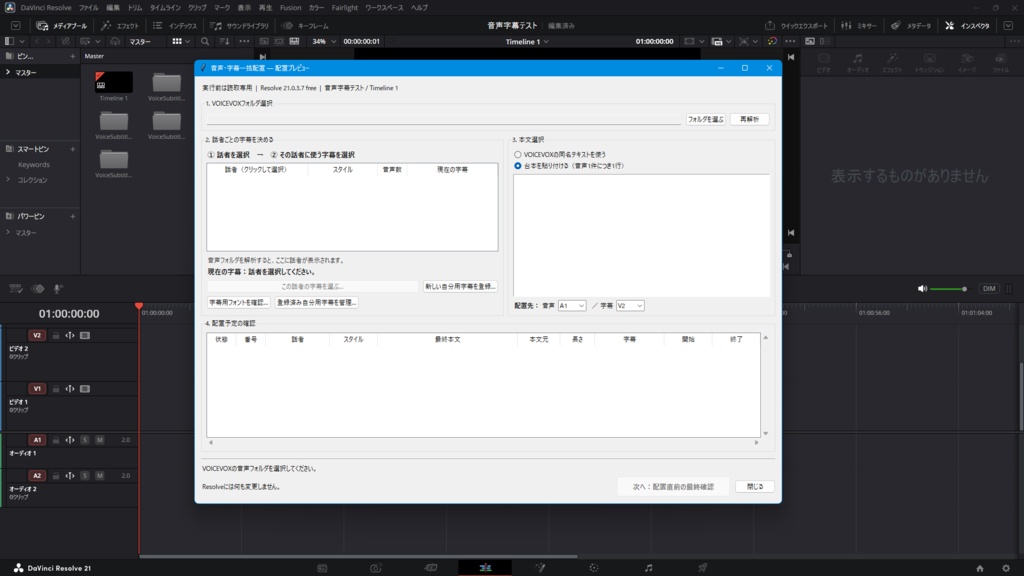Screen dimensions: 1024x576
Task: Open the Fusion menu in menu bar
Action: click(x=290, y=8)
